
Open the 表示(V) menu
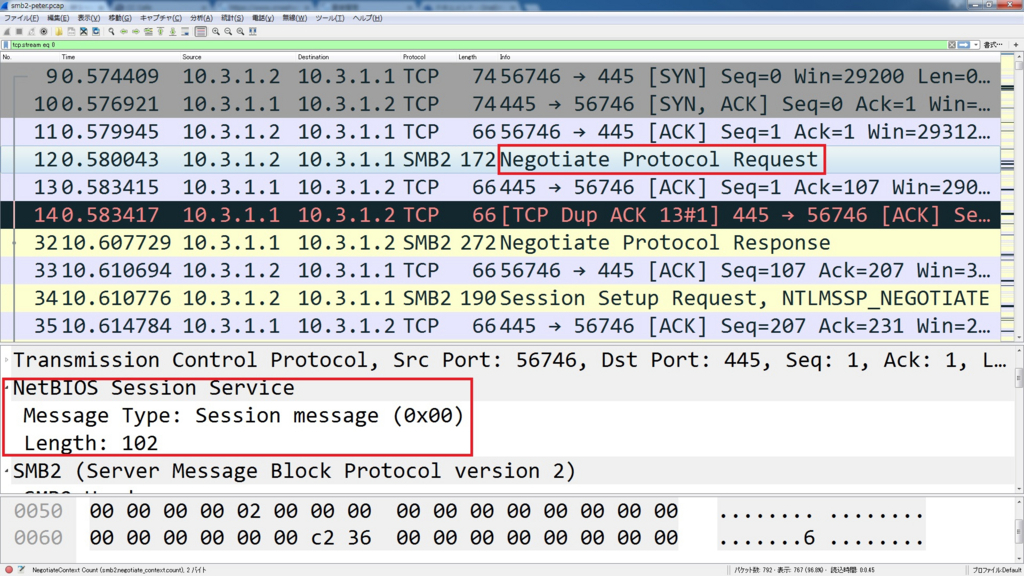(x=89, y=18)
